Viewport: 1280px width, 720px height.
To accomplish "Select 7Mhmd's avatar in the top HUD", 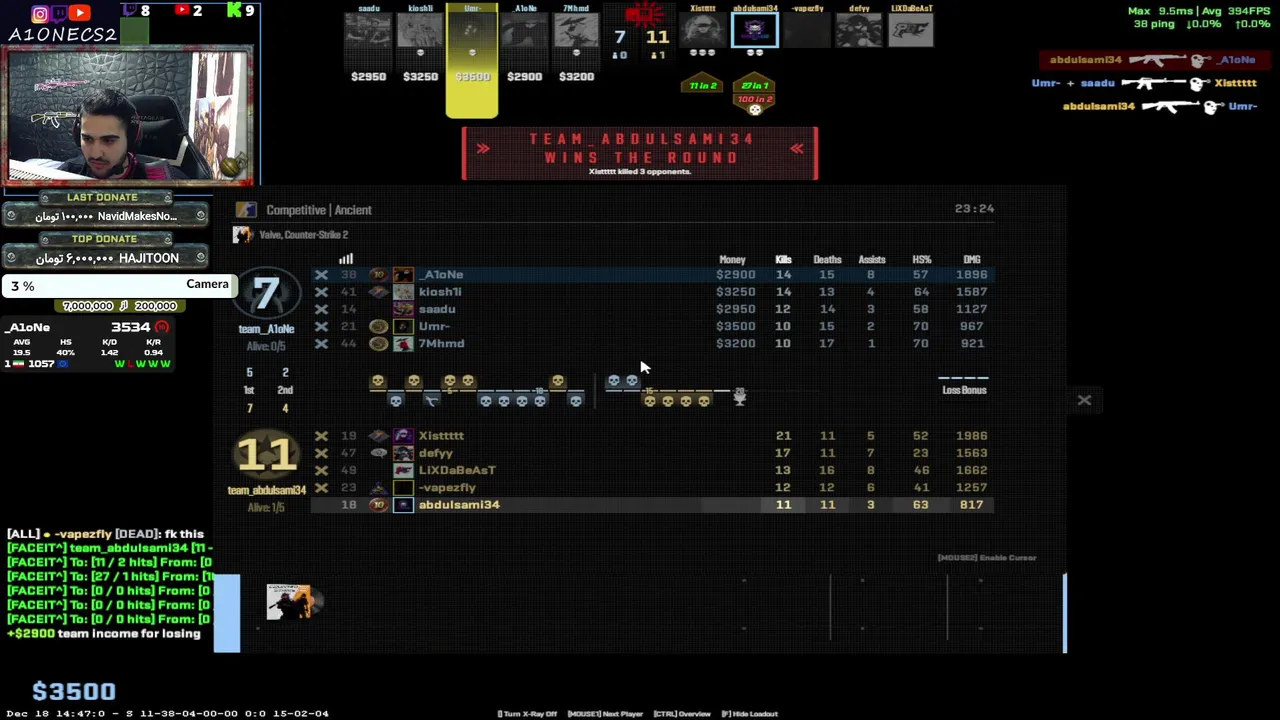I will point(576,31).
